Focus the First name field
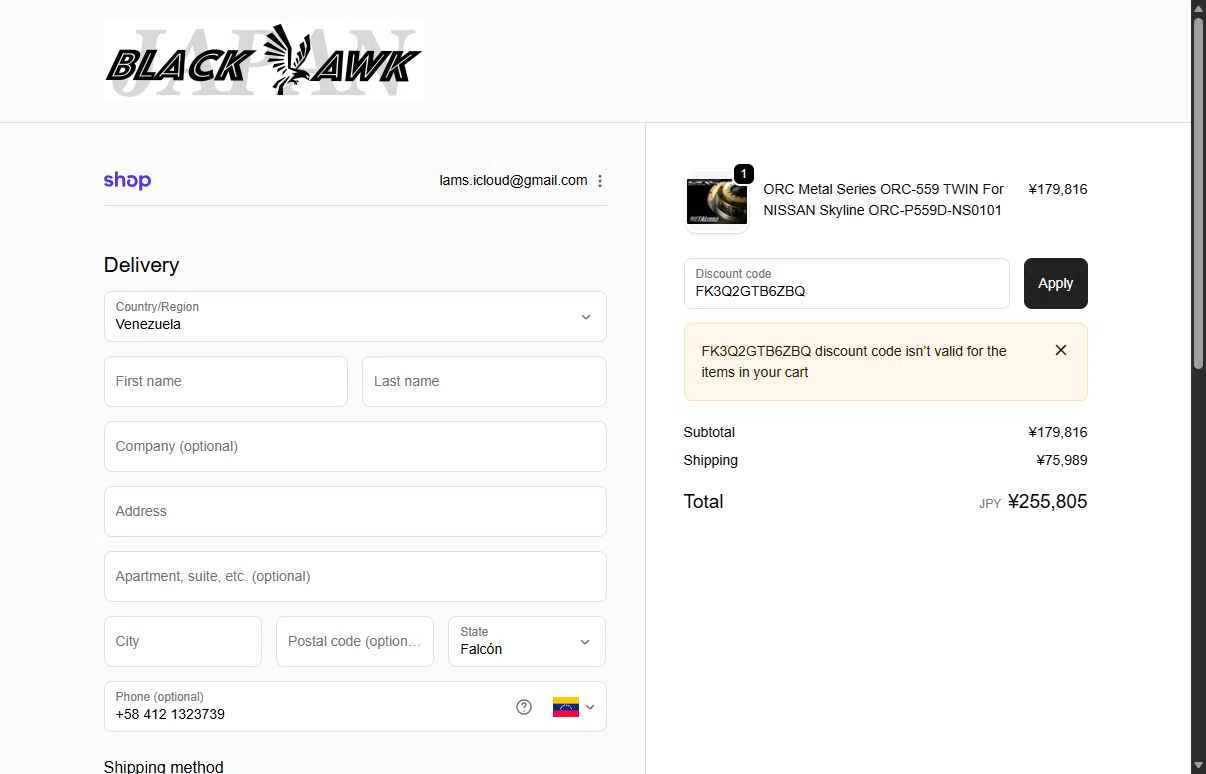 [226, 381]
